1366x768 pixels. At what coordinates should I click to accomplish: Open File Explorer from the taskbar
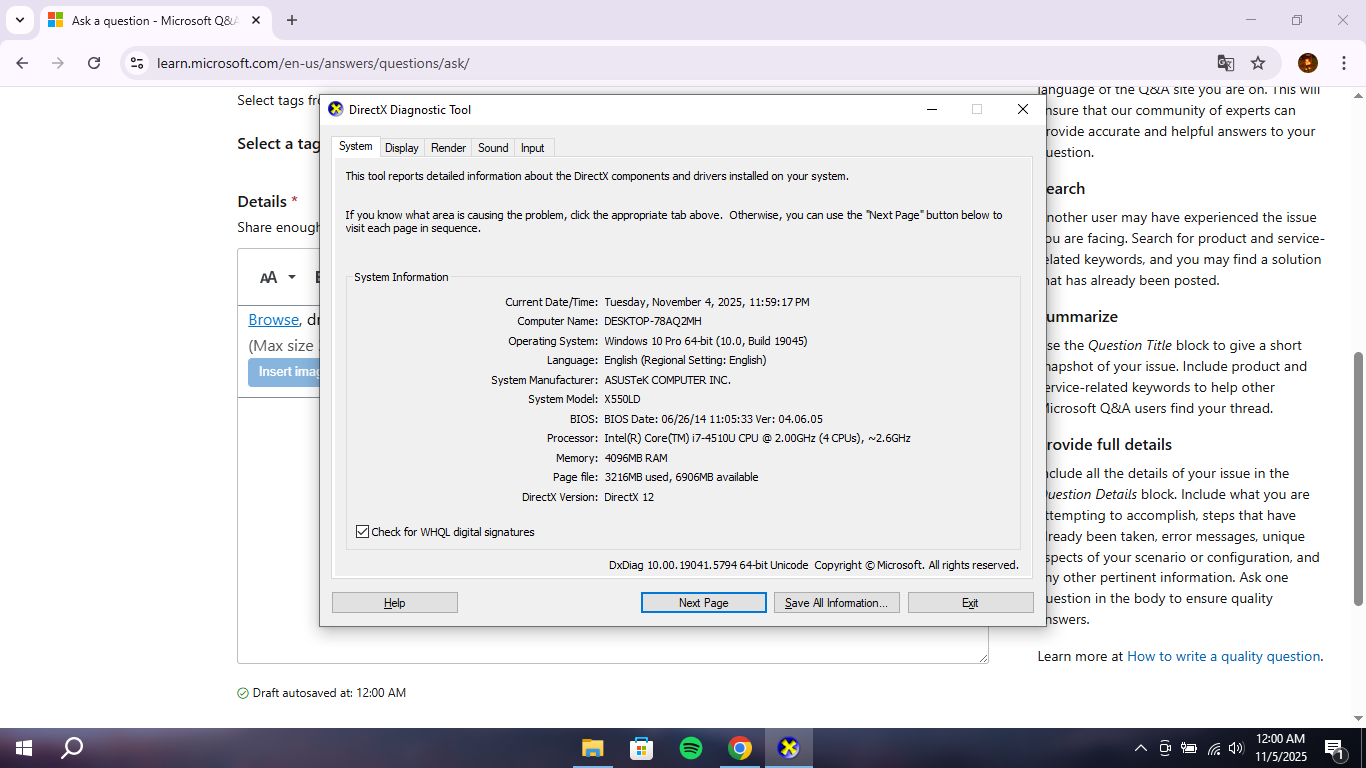coord(593,748)
